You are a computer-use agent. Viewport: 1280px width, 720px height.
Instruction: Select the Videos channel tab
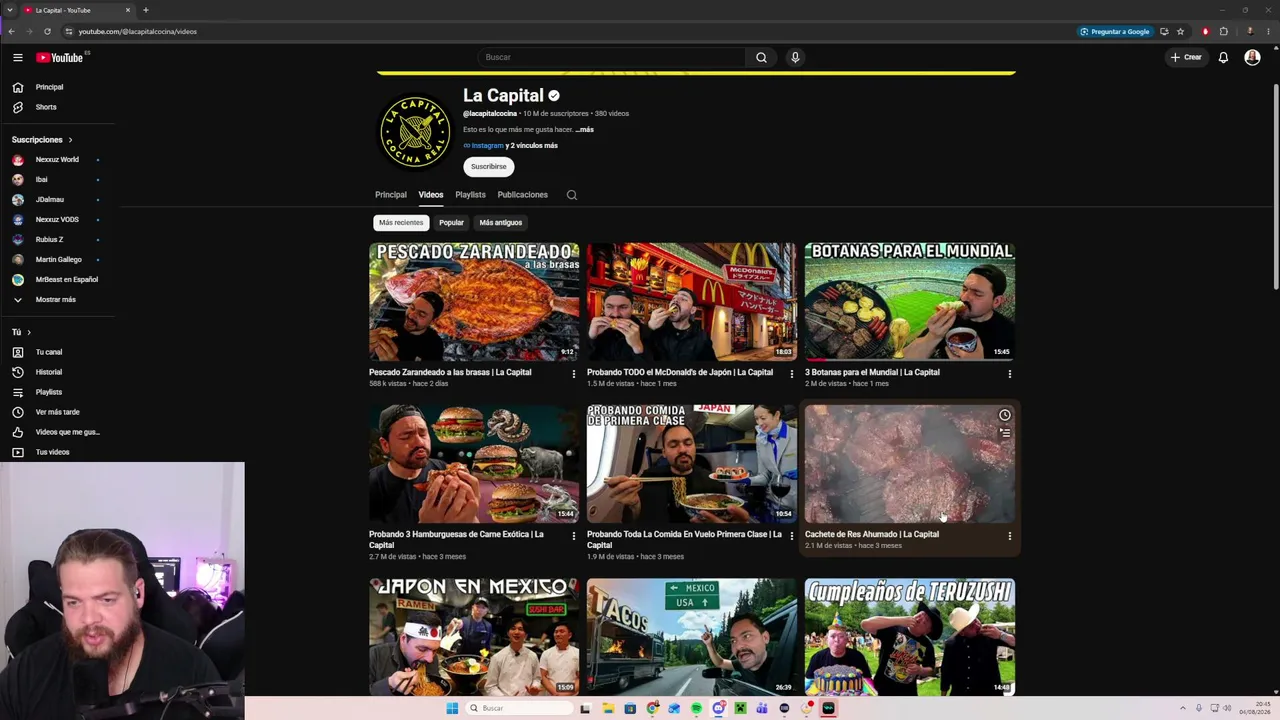click(431, 195)
